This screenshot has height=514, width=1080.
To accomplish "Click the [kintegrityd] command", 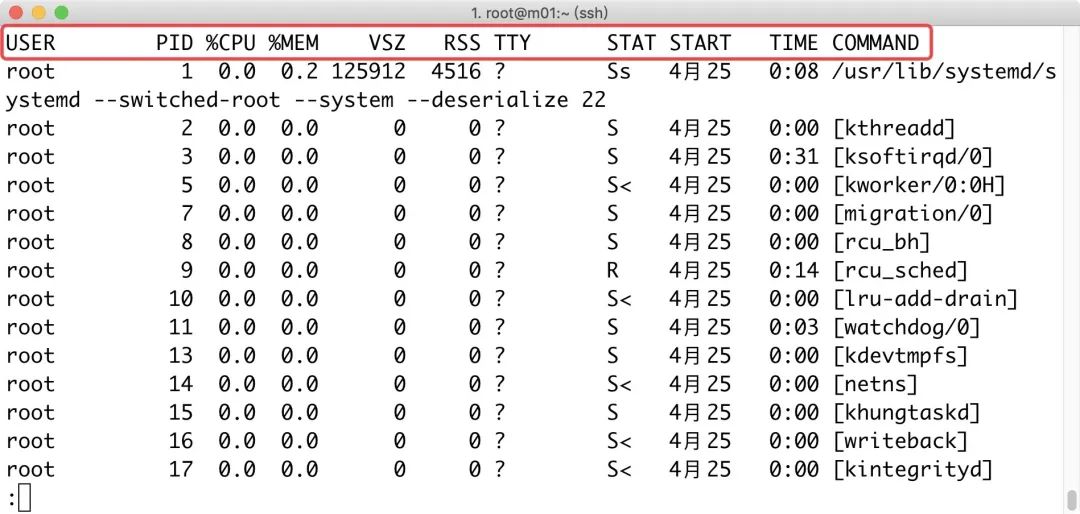I will click(913, 469).
